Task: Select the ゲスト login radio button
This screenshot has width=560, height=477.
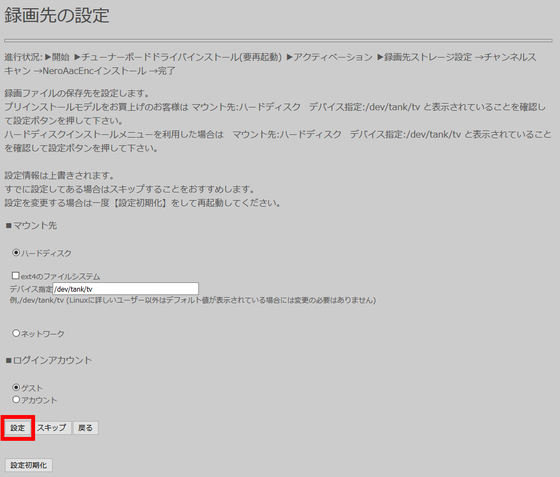Action: pos(16,387)
